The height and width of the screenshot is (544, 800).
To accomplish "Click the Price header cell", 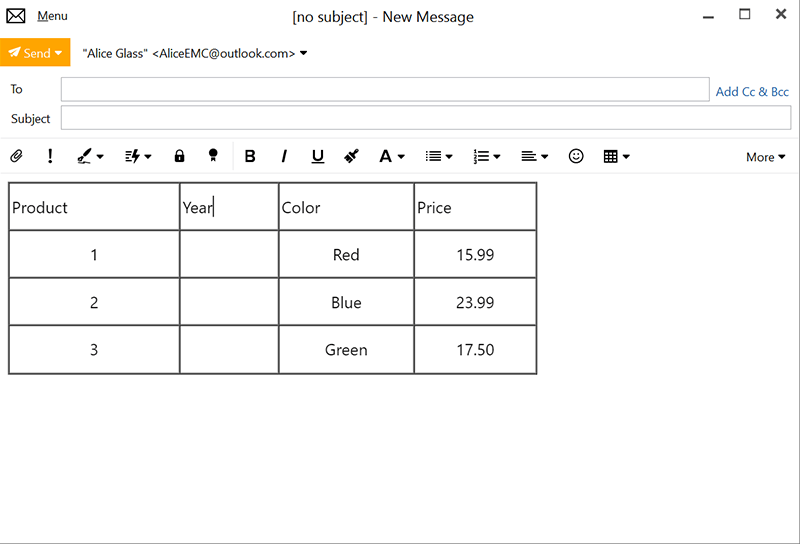I will [x=476, y=207].
